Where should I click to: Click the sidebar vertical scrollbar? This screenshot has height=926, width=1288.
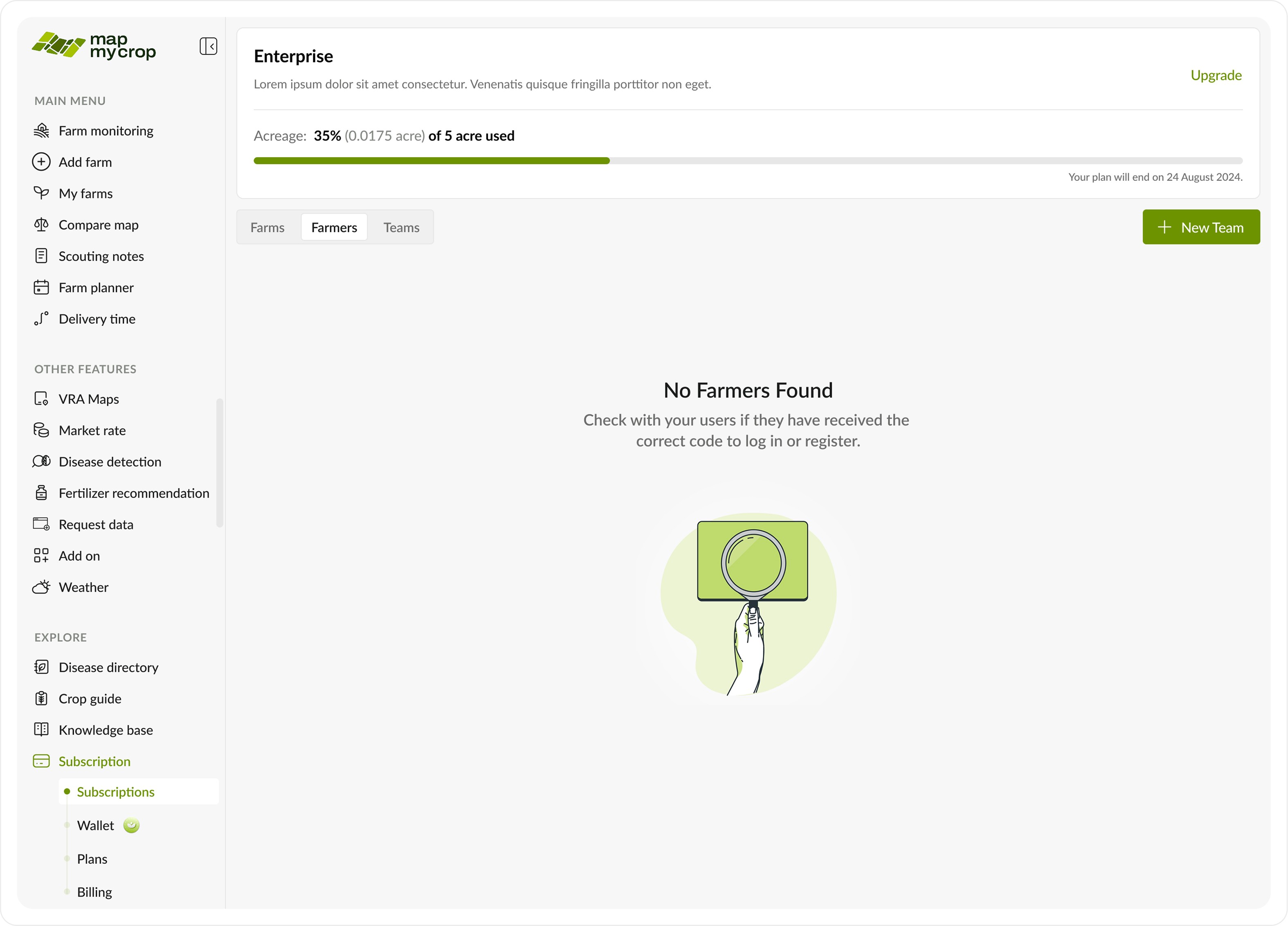[219, 463]
